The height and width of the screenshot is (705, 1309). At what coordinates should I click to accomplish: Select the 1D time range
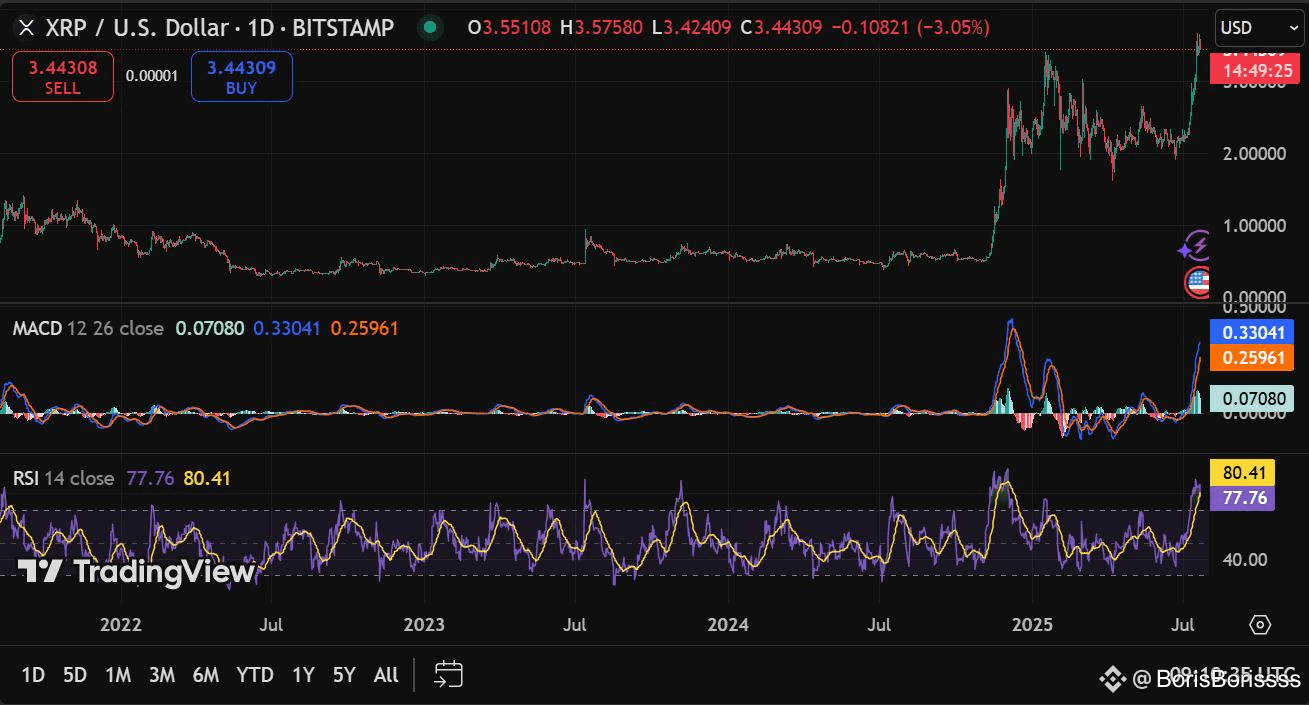point(33,675)
